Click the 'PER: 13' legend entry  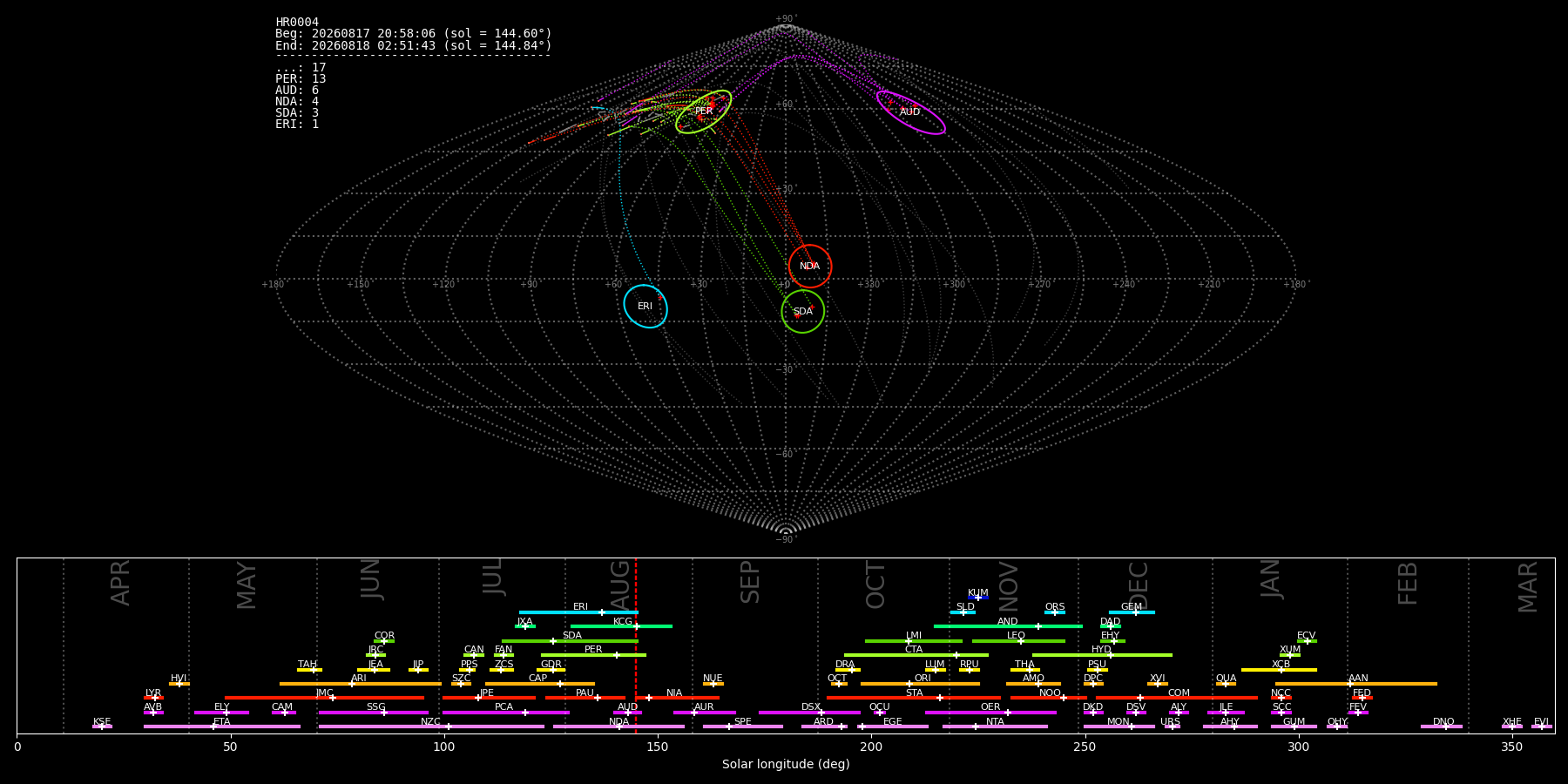[301, 78]
